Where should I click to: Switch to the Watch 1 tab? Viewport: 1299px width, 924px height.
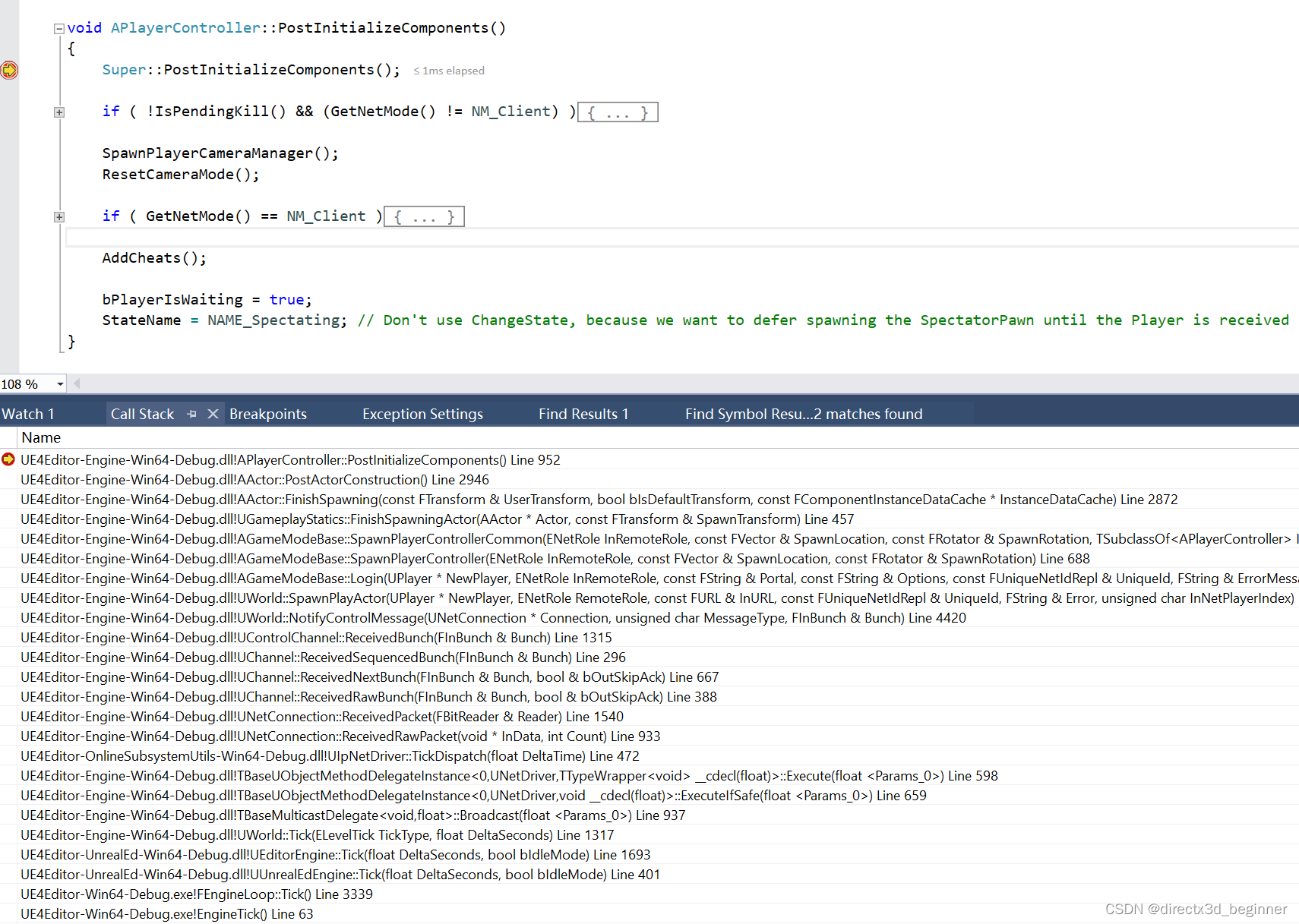tap(28, 414)
